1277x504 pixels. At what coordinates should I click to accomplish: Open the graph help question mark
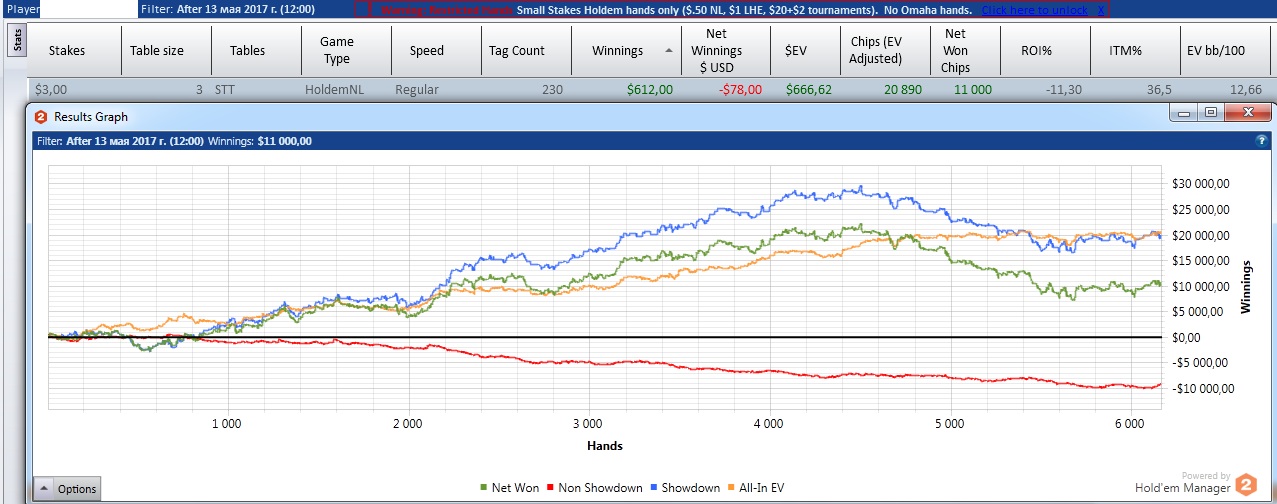[x=1261, y=141]
